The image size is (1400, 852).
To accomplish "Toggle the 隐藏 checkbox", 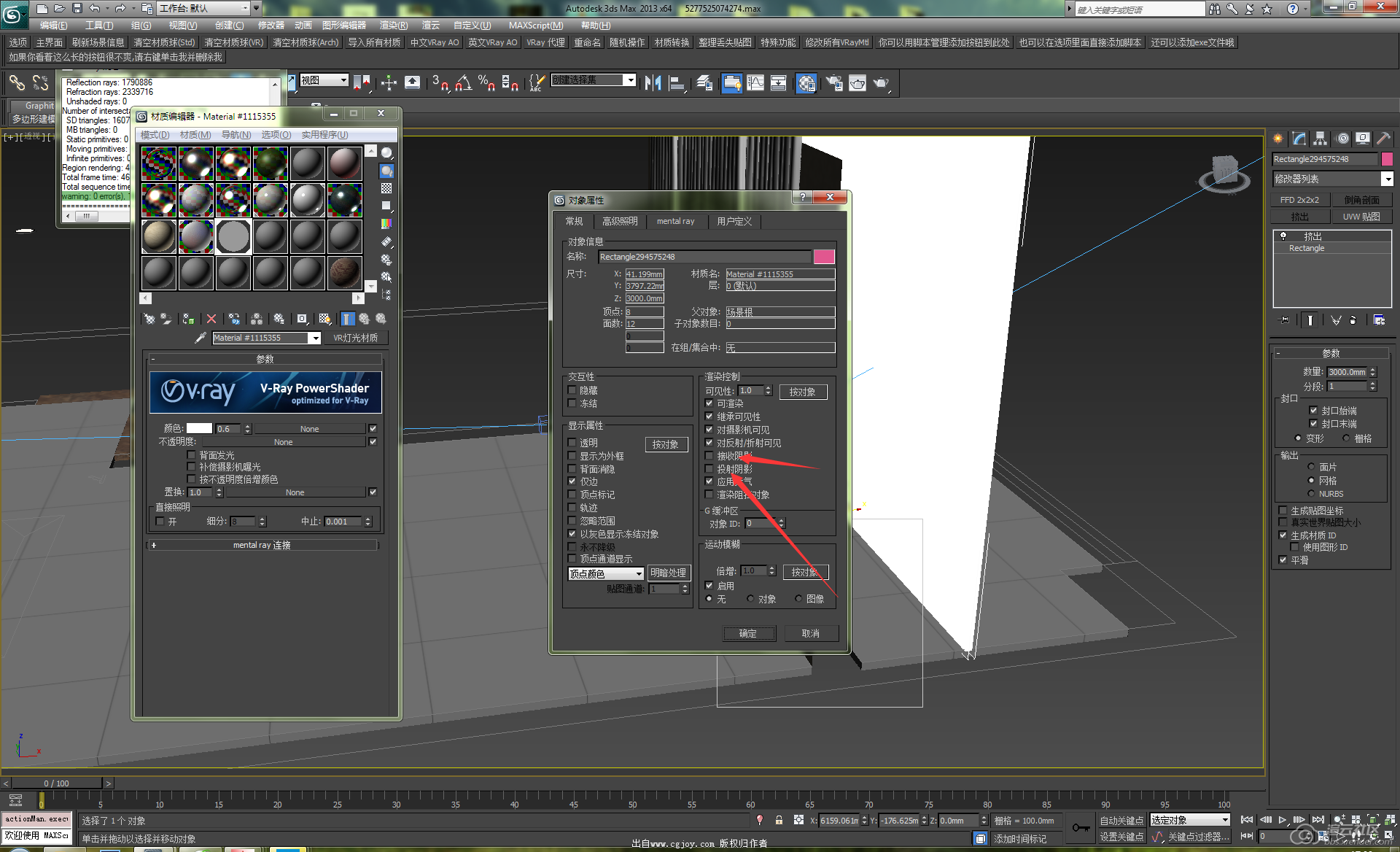I will (x=572, y=390).
